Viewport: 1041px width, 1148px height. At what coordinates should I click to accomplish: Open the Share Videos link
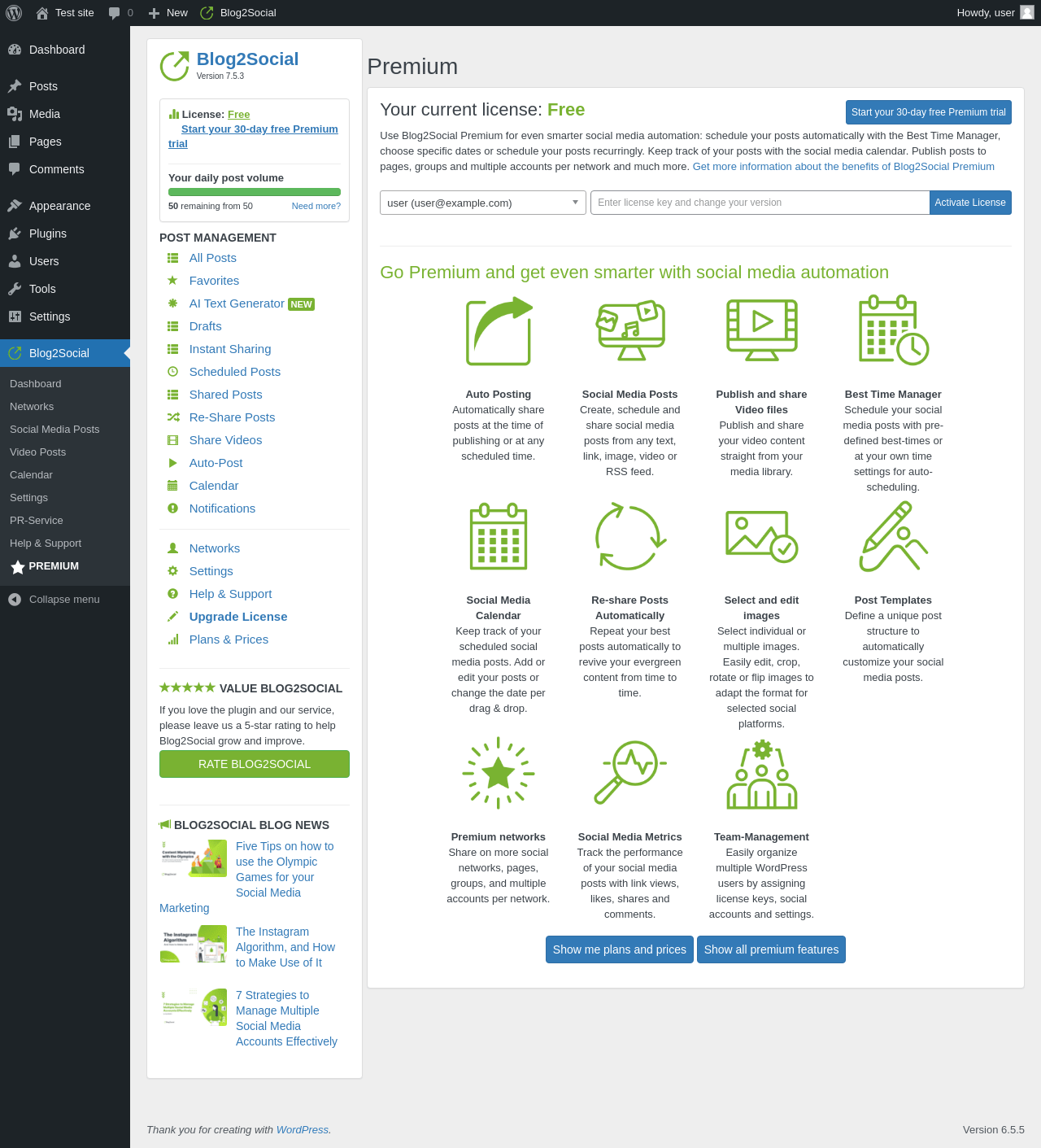(225, 440)
